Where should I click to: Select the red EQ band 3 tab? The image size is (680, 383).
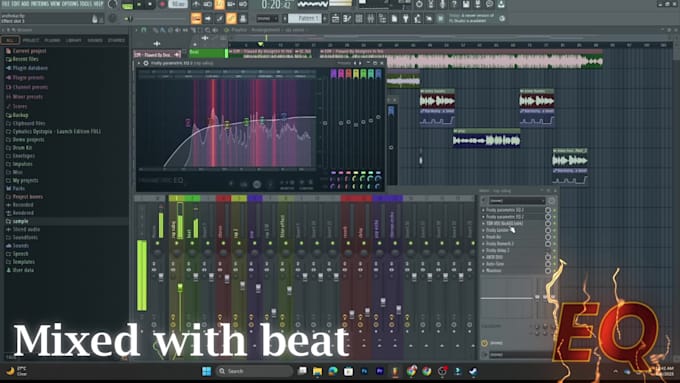(x=348, y=74)
